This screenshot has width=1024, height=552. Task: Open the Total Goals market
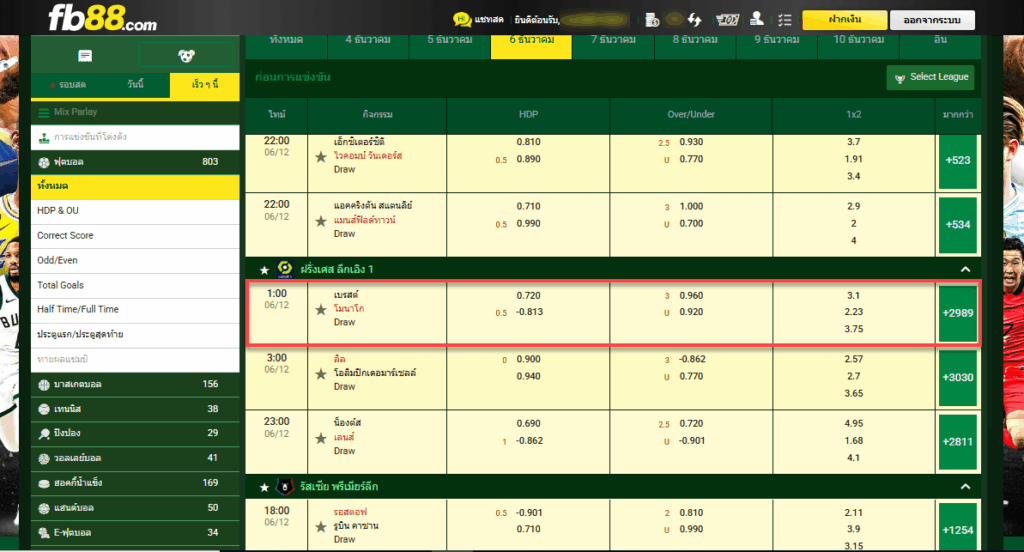point(135,285)
